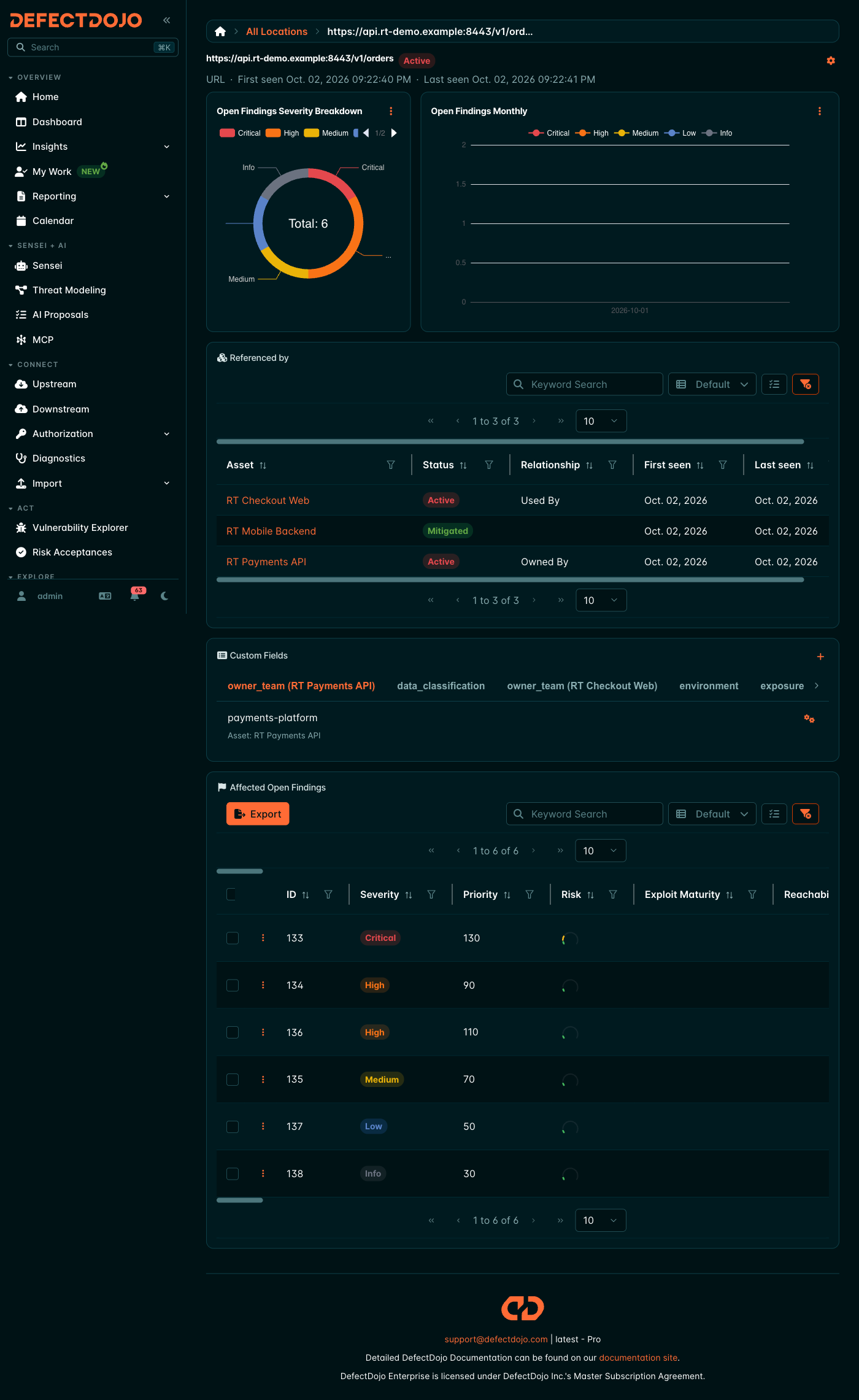The image size is (859, 1400).
Task: Open Severity Breakdown chart options menu
Action: 391,111
